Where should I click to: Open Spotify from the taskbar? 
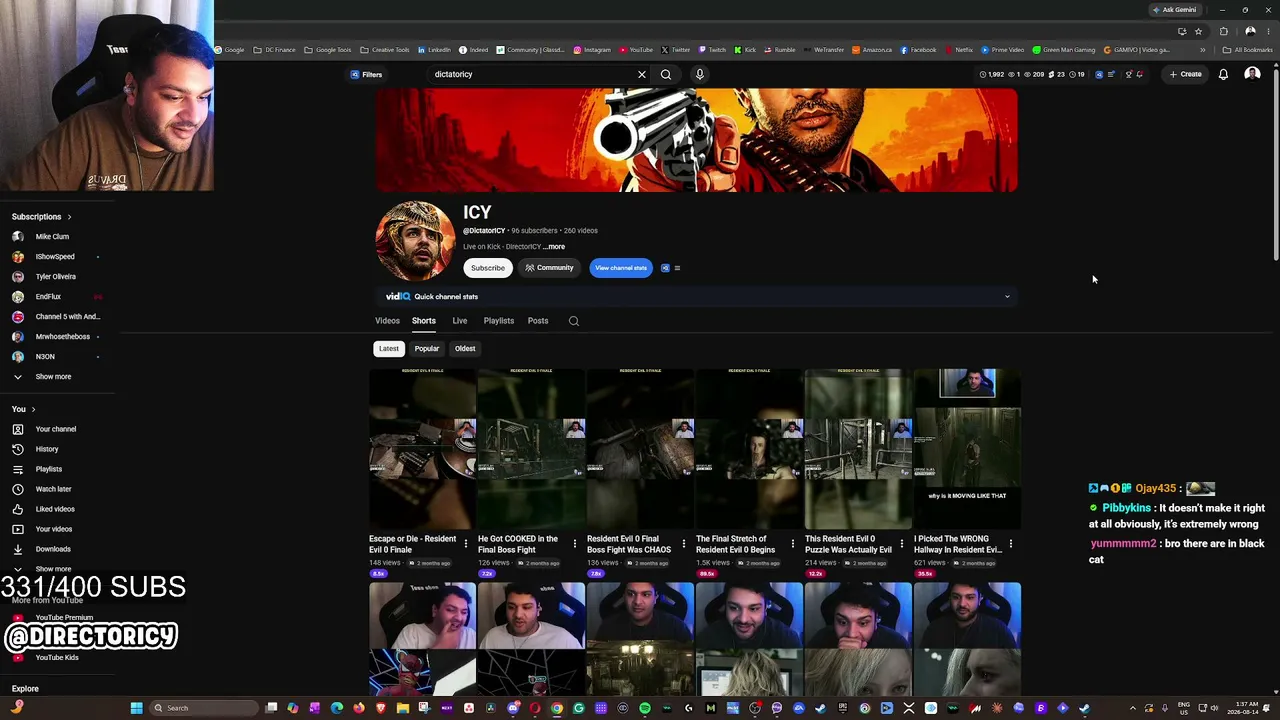click(645, 708)
